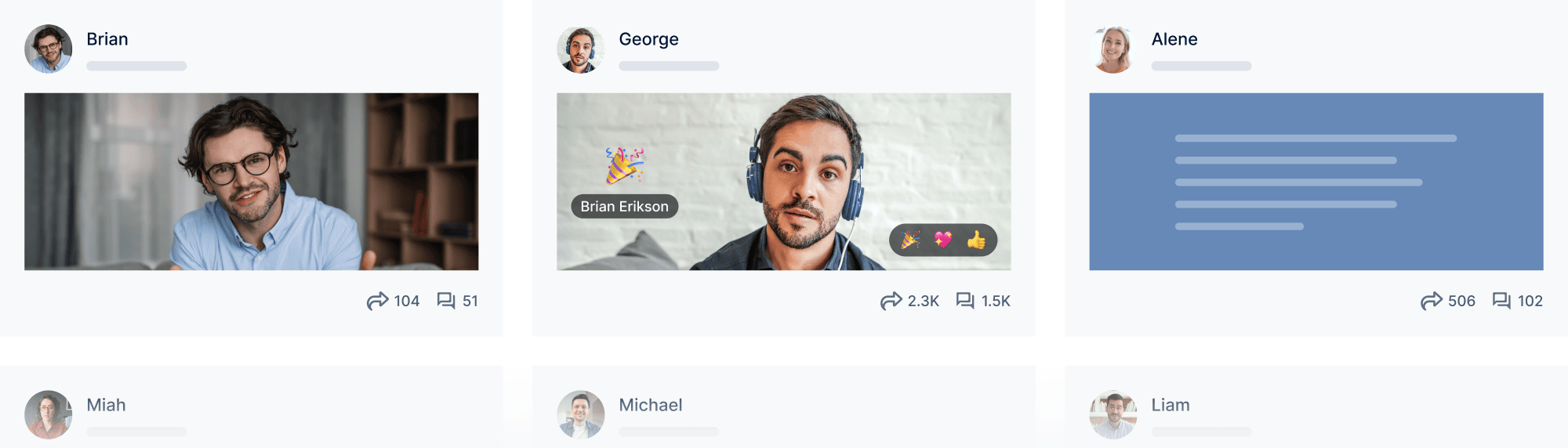
Task: Click George's profile avatar
Action: (x=581, y=49)
